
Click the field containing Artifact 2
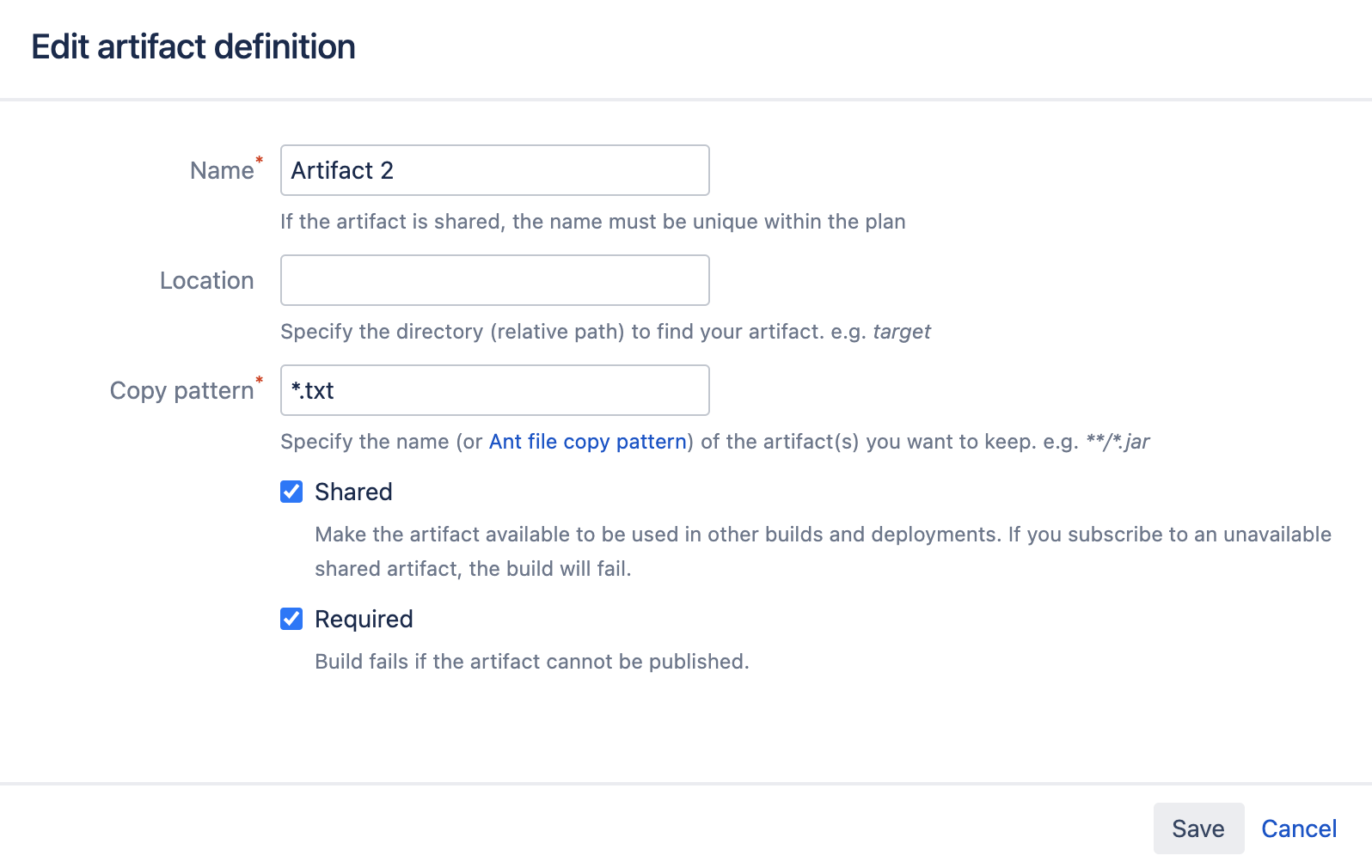click(x=494, y=170)
